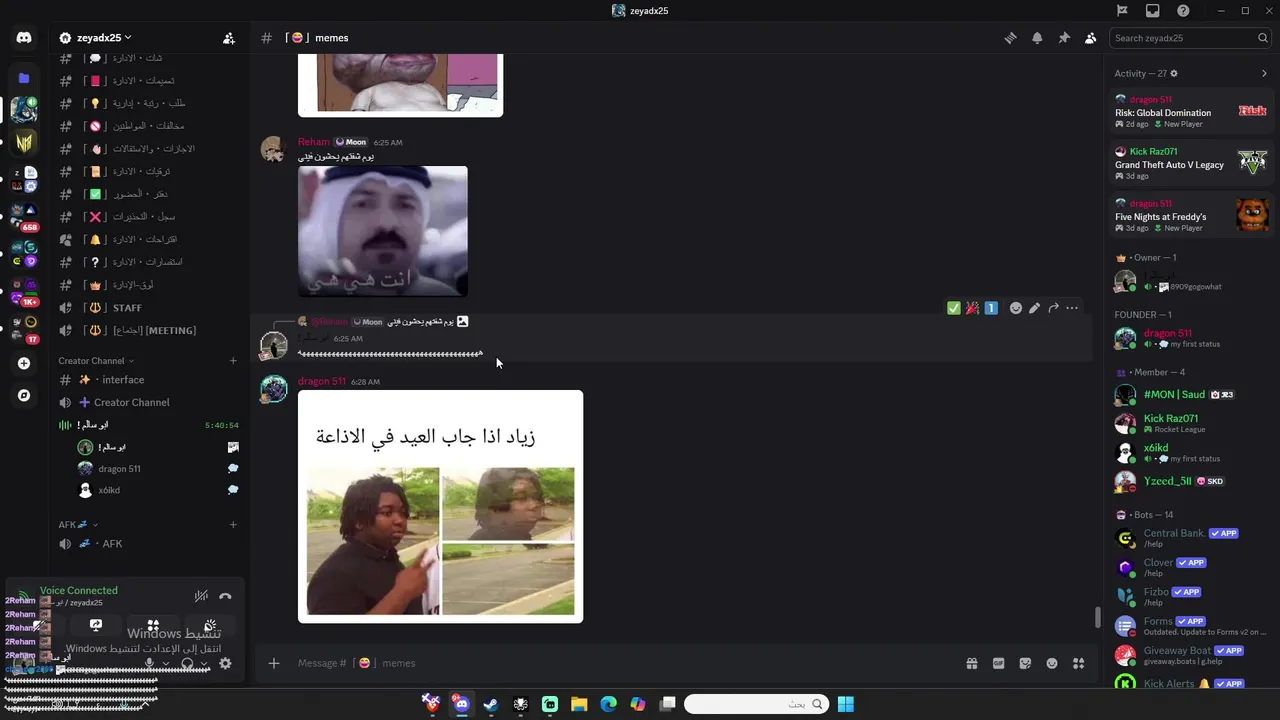Toggle the member list icon
This screenshot has height=720, width=1280.
pos(1090,38)
